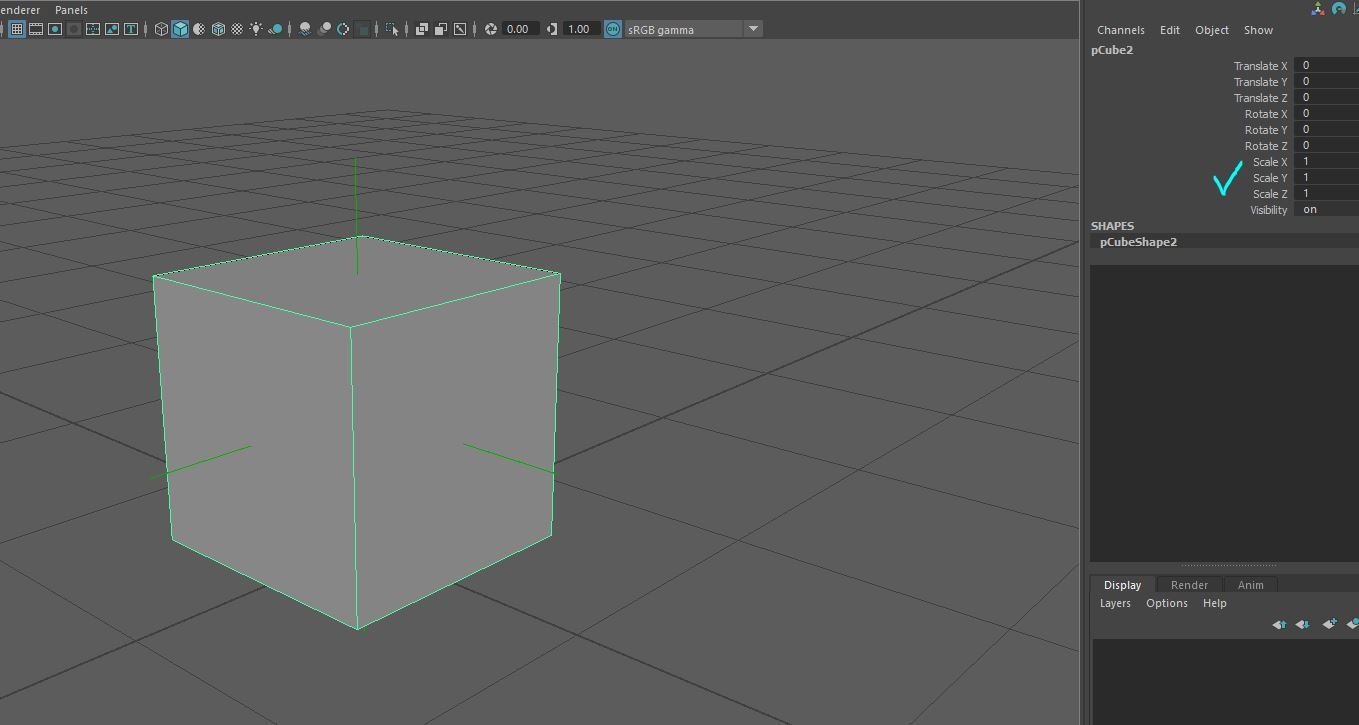Switch to the Render layer tab
Screen dimensions: 1359x725
click(x=1189, y=585)
